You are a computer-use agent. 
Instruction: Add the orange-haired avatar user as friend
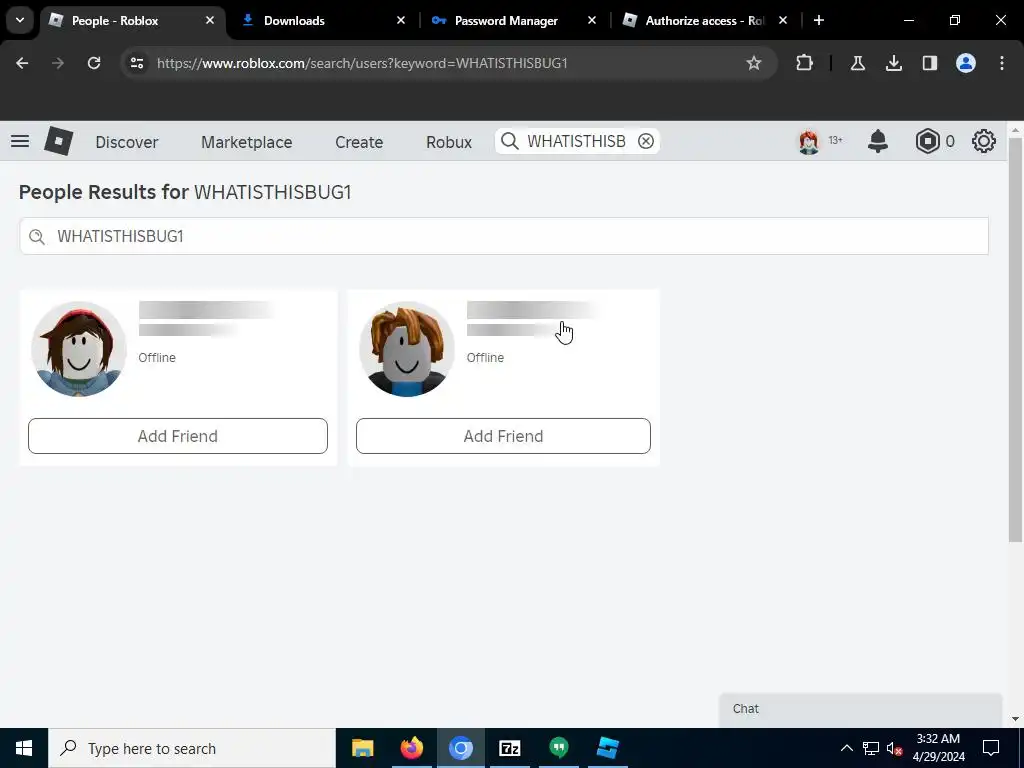pos(503,436)
